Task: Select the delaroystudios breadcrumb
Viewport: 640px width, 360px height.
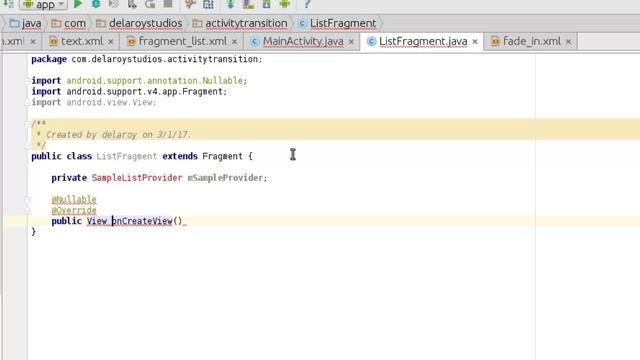Action: 139,24
